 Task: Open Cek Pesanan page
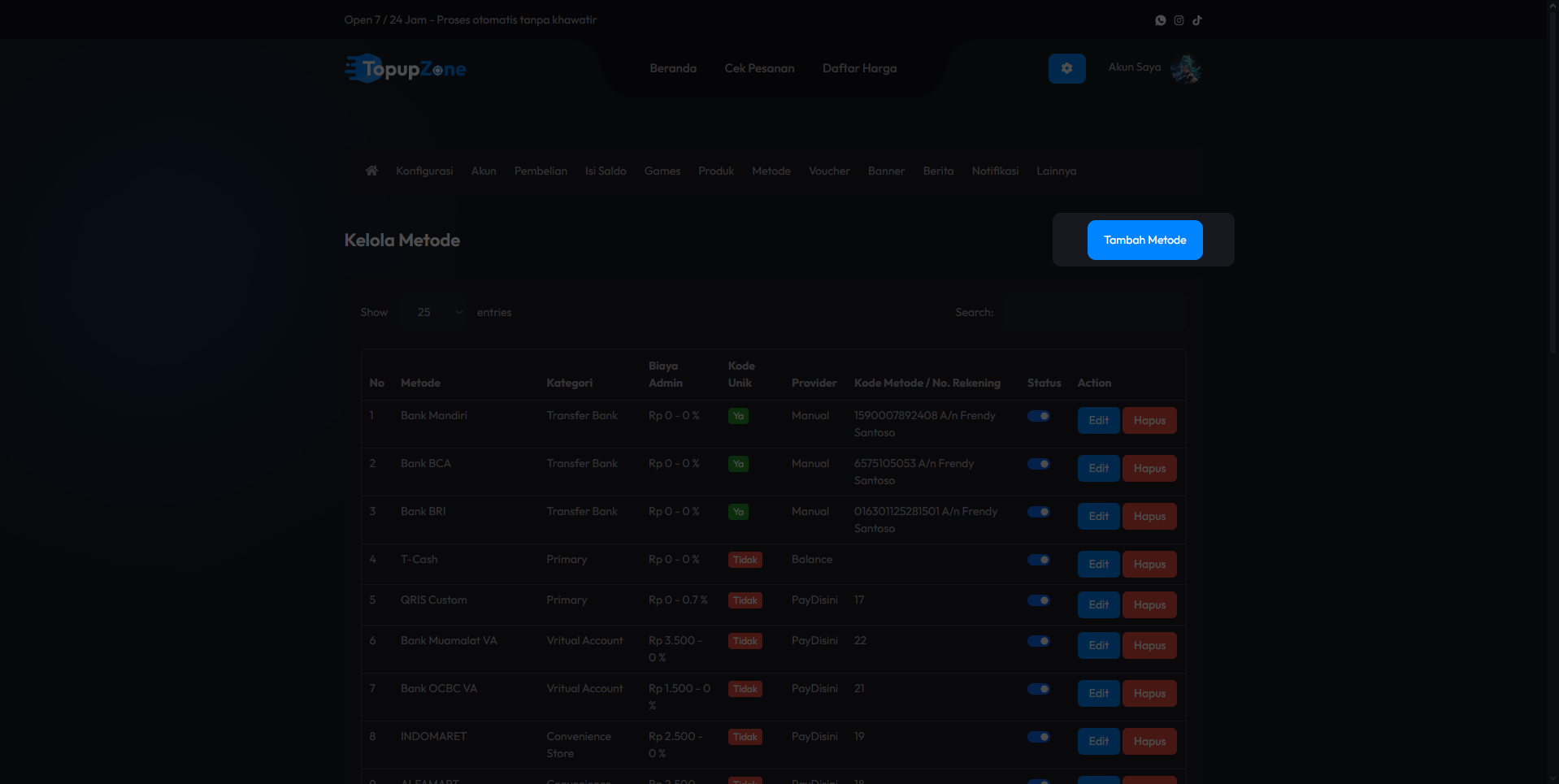(x=759, y=68)
